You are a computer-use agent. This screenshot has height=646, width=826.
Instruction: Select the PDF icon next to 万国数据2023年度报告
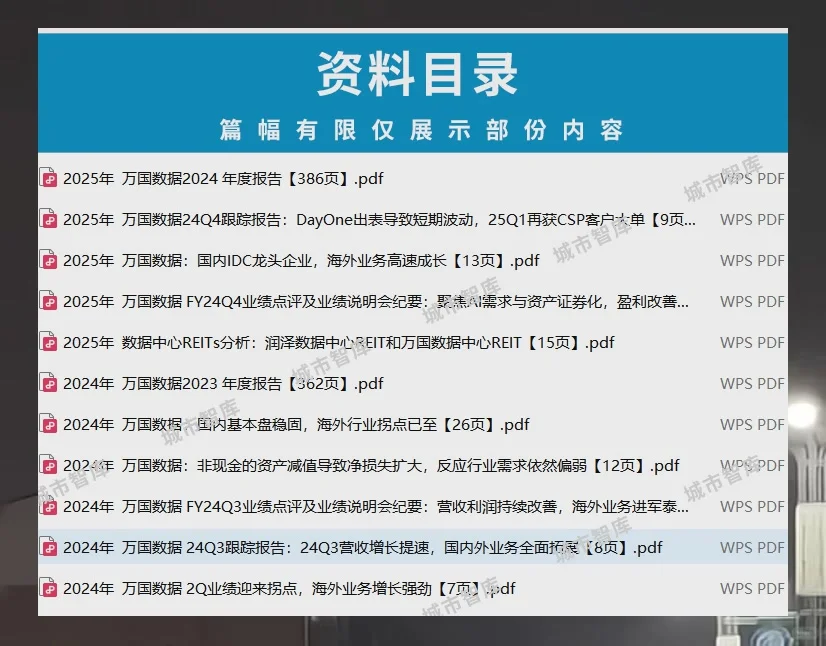[x=47, y=383]
